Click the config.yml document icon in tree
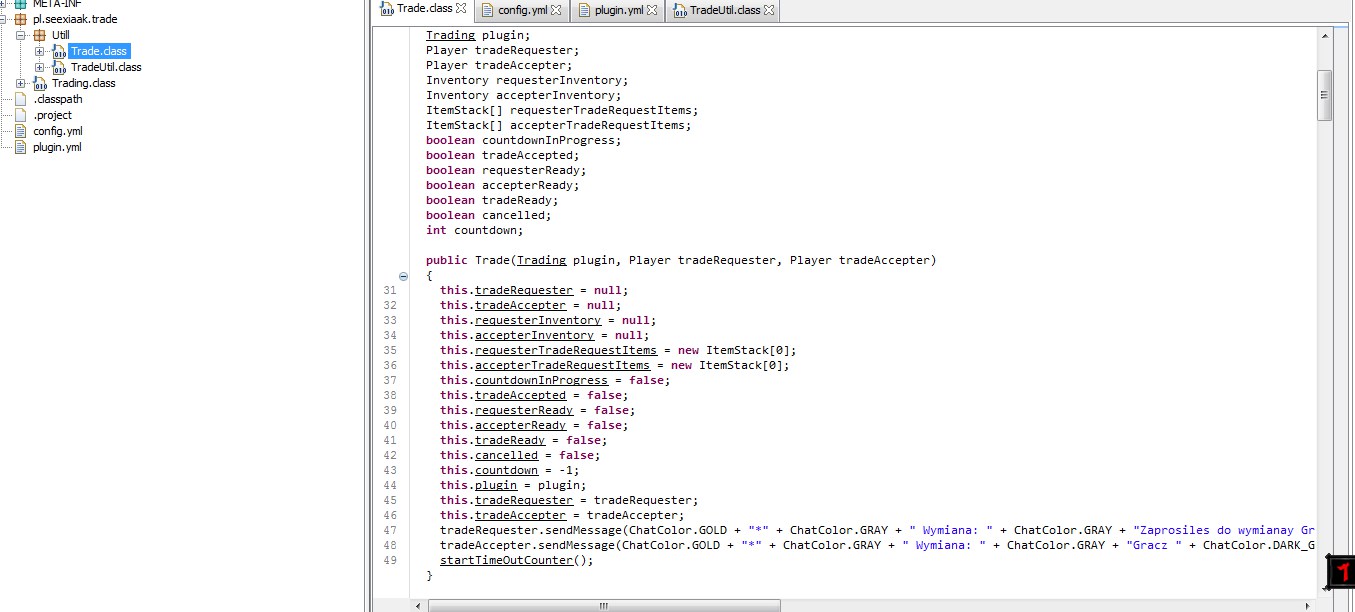This screenshot has width=1355, height=612. (21, 131)
